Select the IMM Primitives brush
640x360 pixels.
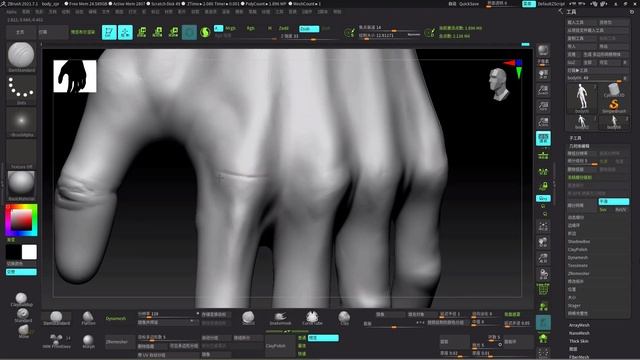56,341
